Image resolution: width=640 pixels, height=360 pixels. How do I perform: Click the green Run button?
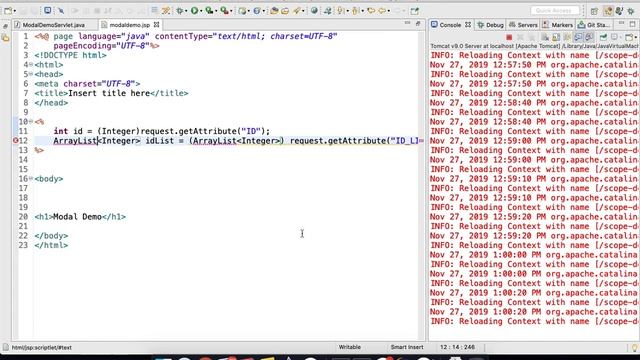click(x=195, y=11)
